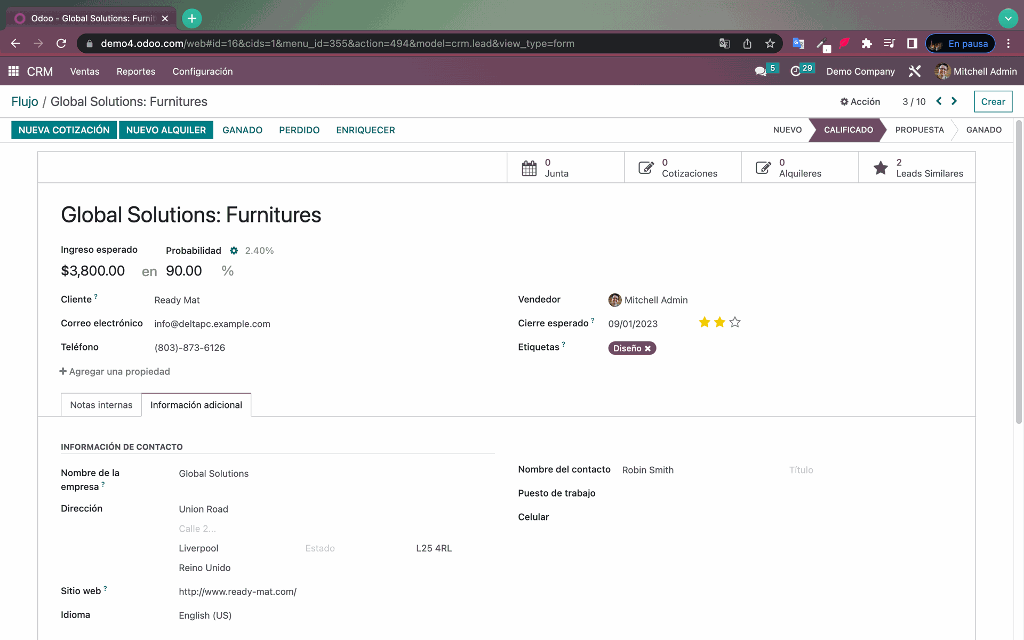Click the Nueva Cotización button
The image size is (1024, 640).
(64, 130)
